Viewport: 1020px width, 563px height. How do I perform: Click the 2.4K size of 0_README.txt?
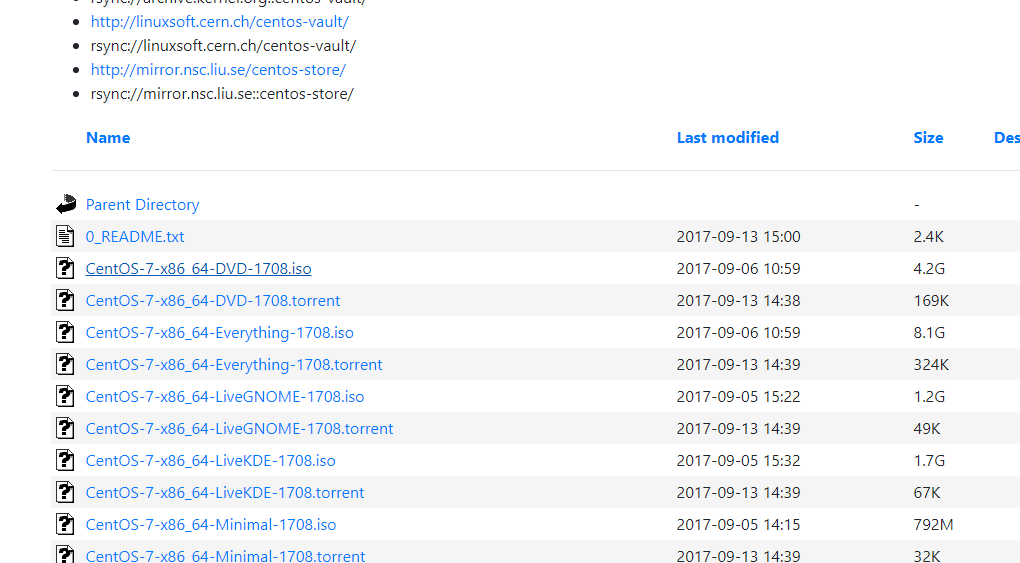coord(928,236)
